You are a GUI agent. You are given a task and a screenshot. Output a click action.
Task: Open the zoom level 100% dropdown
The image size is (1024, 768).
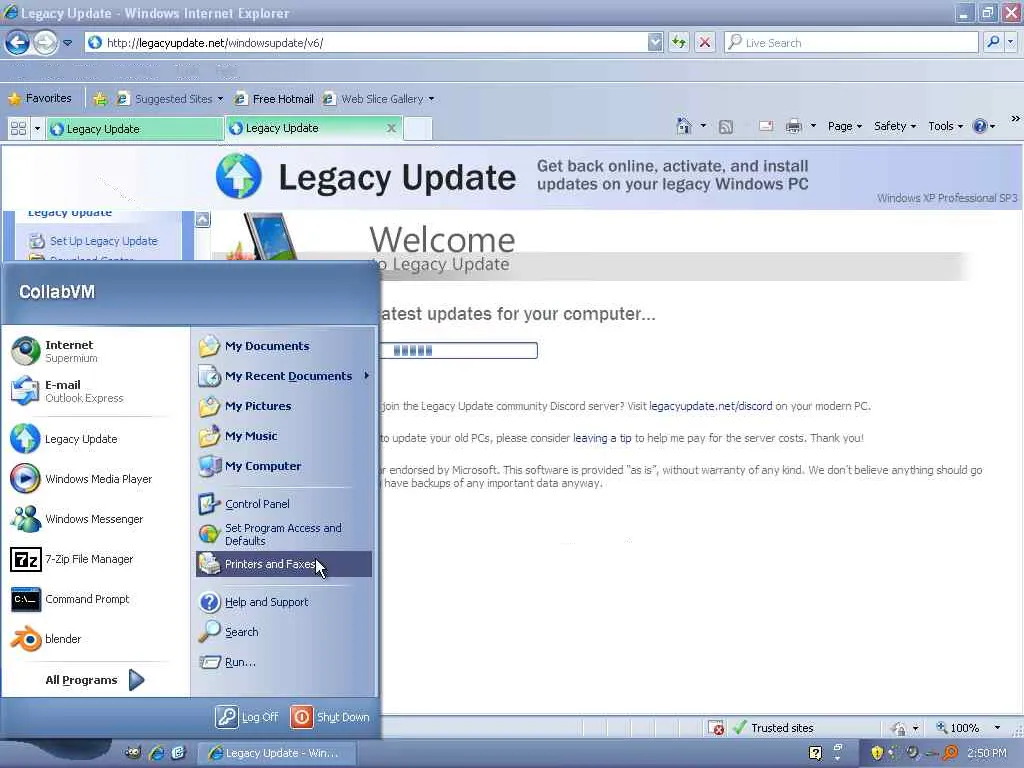point(997,728)
